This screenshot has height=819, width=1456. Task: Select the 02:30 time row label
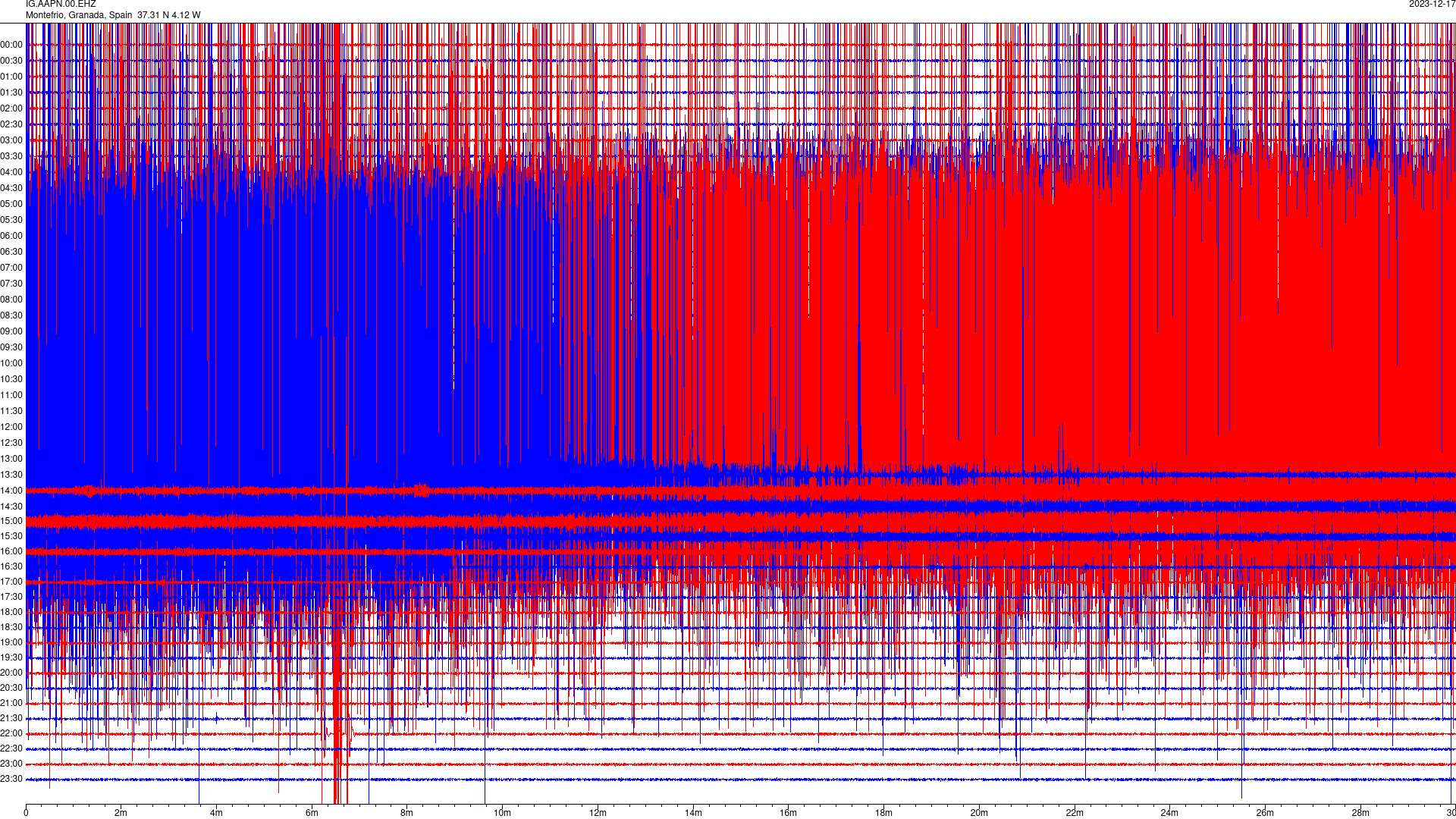pyautogui.click(x=11, y=124)
